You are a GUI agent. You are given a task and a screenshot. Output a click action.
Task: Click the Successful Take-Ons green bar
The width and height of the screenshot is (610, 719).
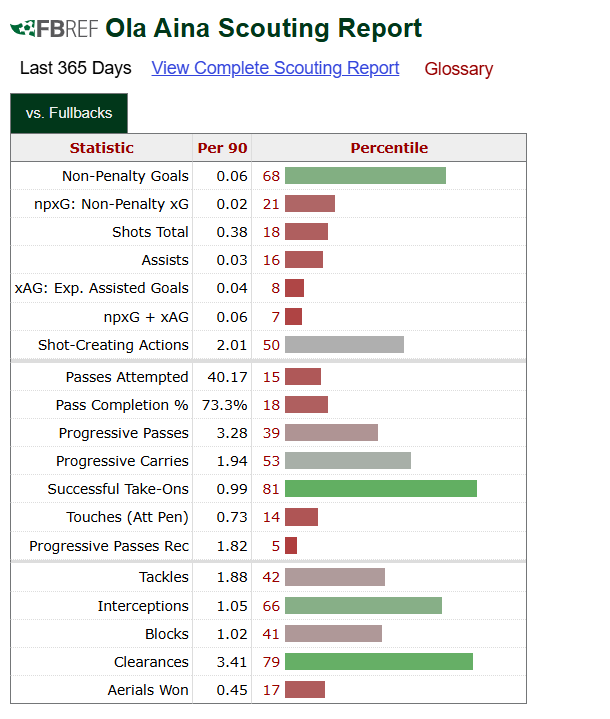coord(380,489)
